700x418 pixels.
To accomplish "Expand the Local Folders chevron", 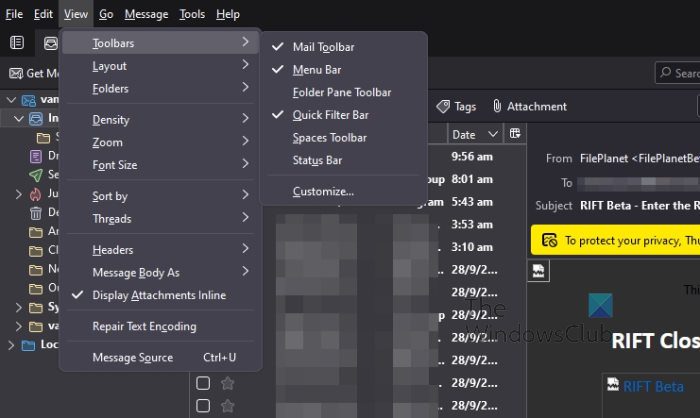I will coord(11,345).
